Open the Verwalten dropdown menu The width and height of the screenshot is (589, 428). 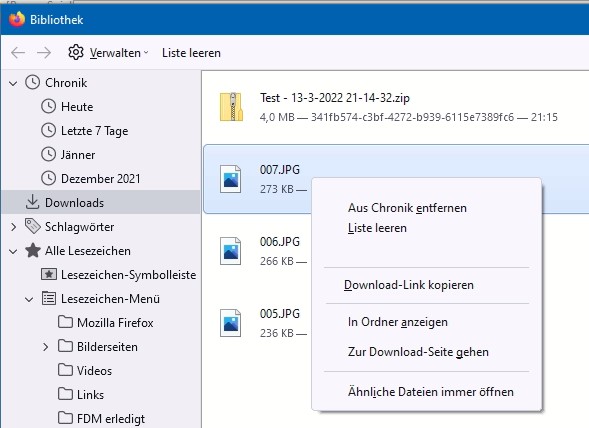(119, 53)
